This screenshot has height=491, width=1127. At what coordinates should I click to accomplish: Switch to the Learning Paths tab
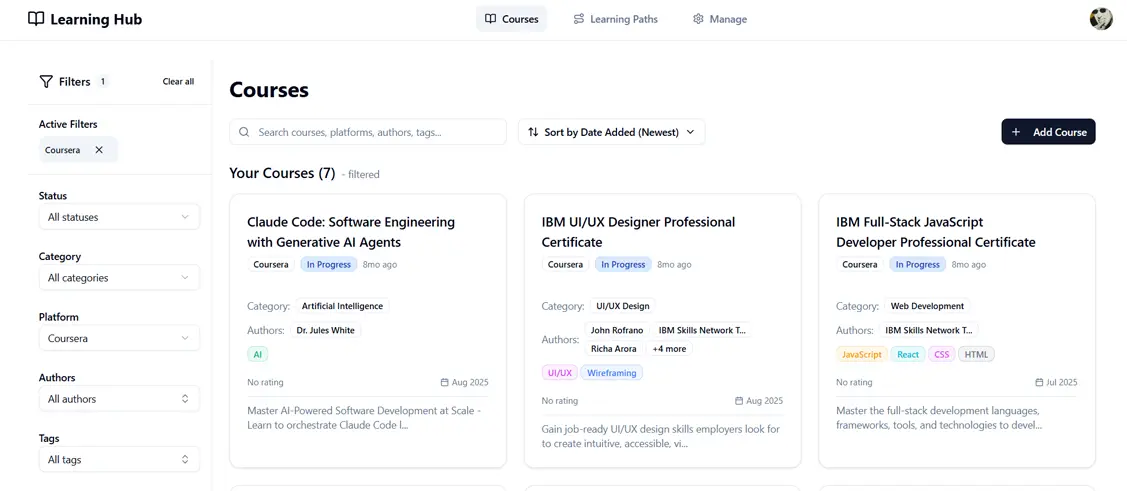click(615, 19)
